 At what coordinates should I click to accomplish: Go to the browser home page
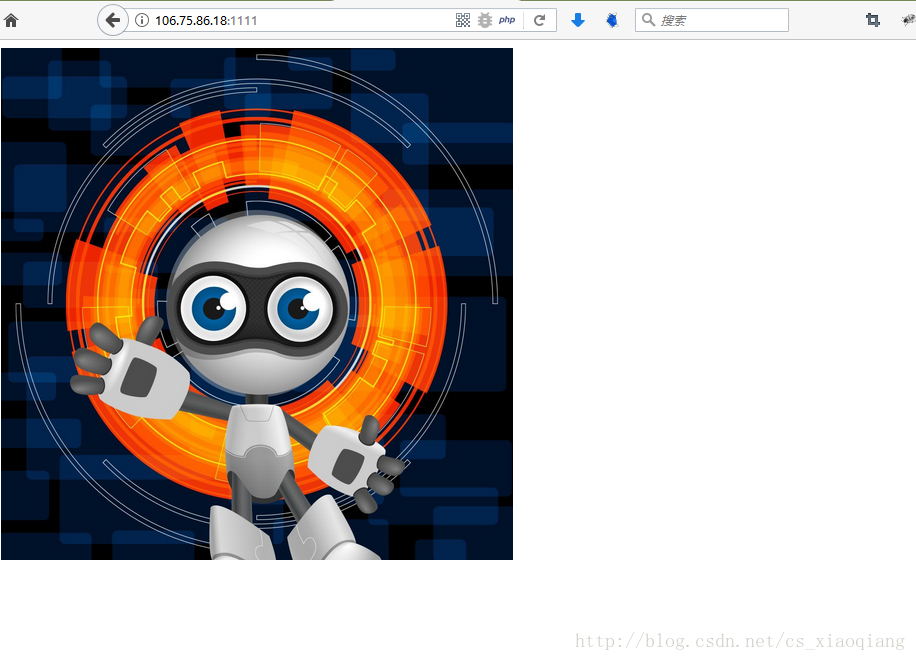pyautogui.click(x=11, y=20)
